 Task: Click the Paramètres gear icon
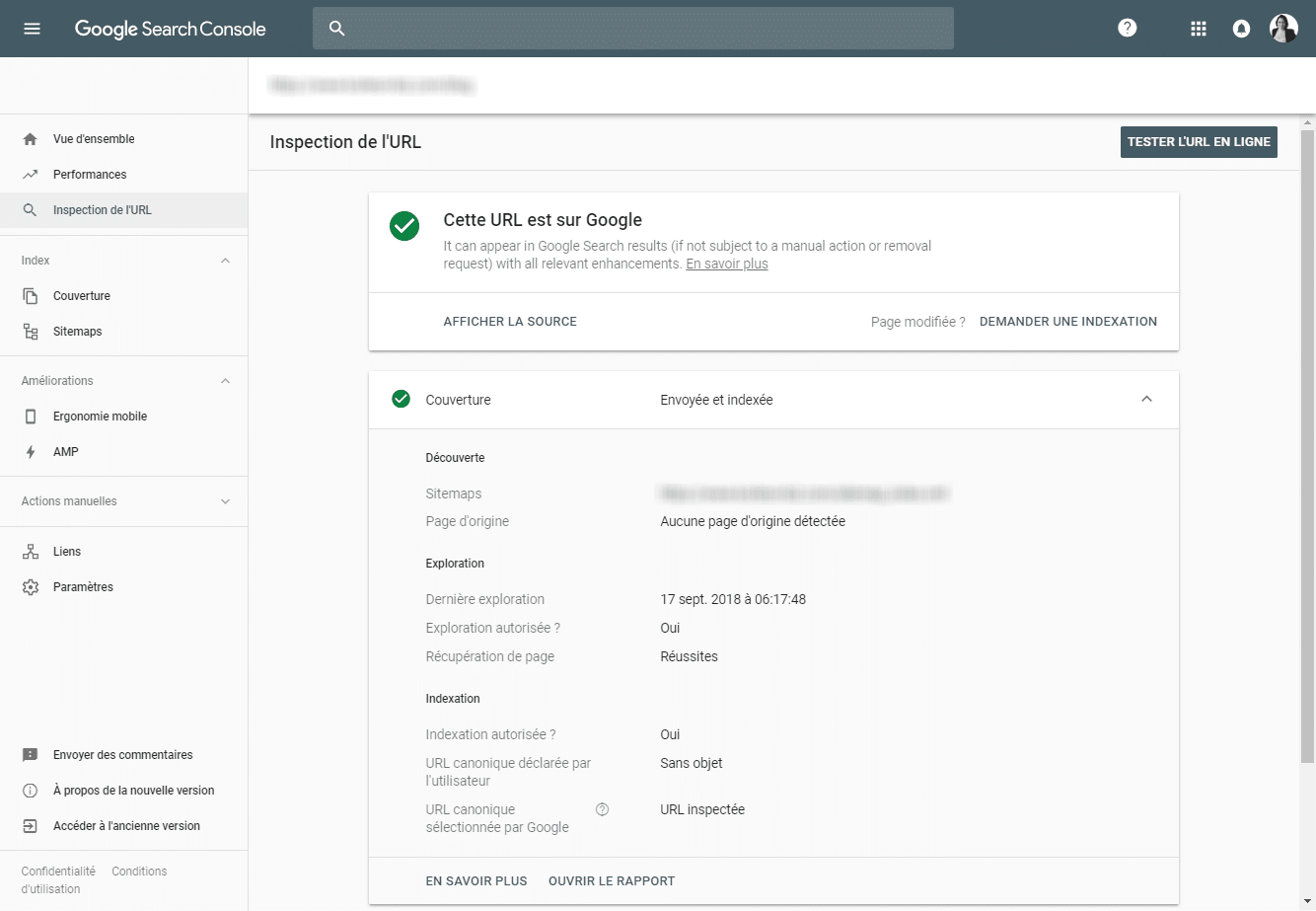(31, 587)
